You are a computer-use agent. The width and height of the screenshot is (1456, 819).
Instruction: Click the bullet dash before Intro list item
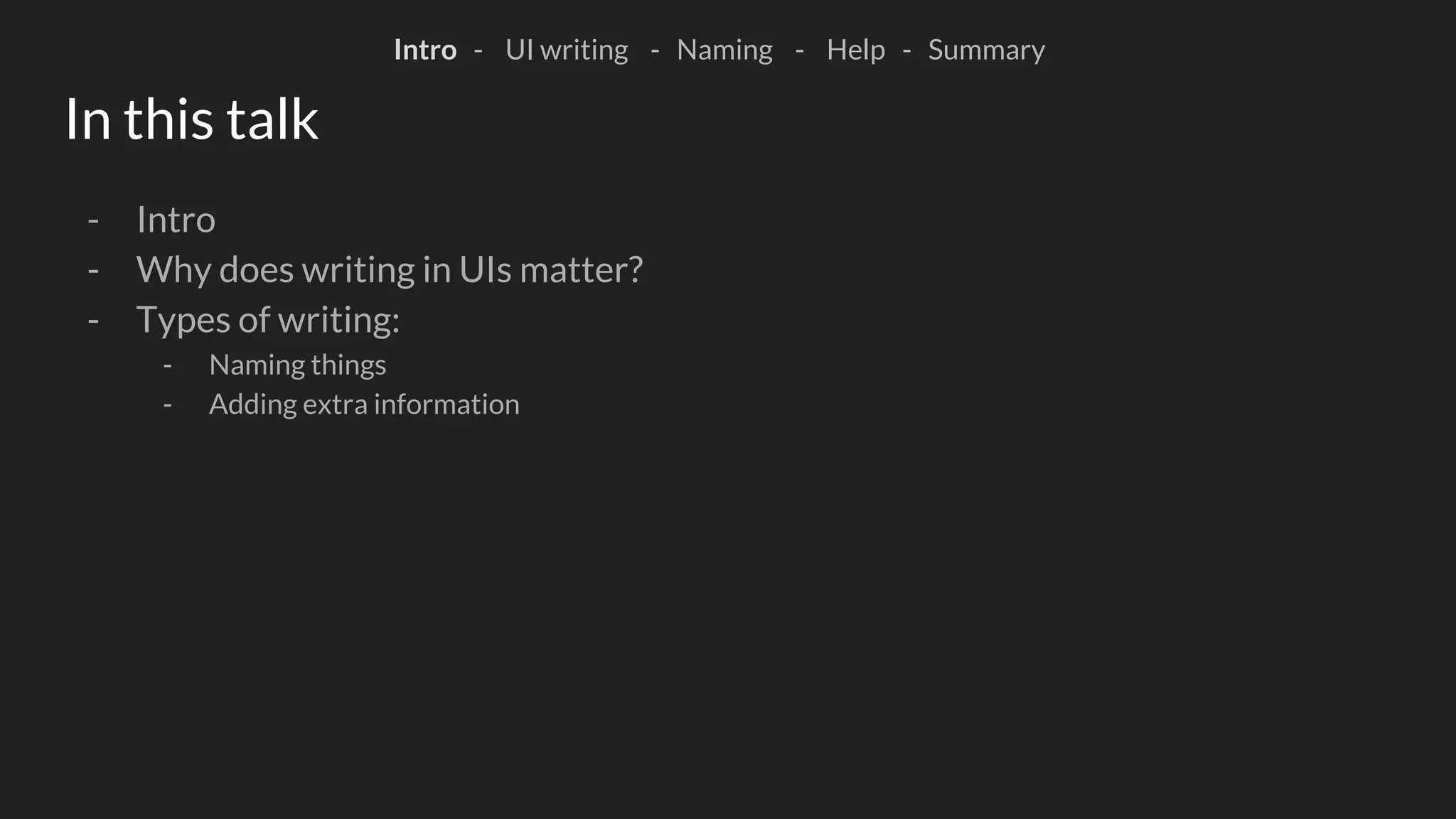point(93,221)
